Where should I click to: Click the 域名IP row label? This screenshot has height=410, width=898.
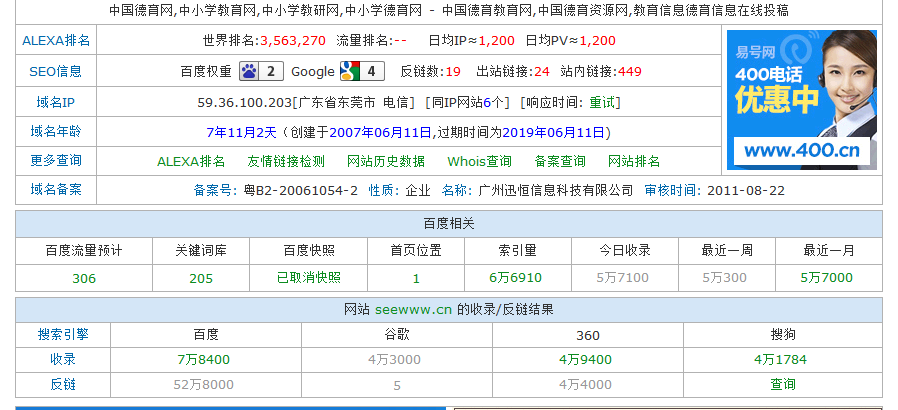point(56,102)
